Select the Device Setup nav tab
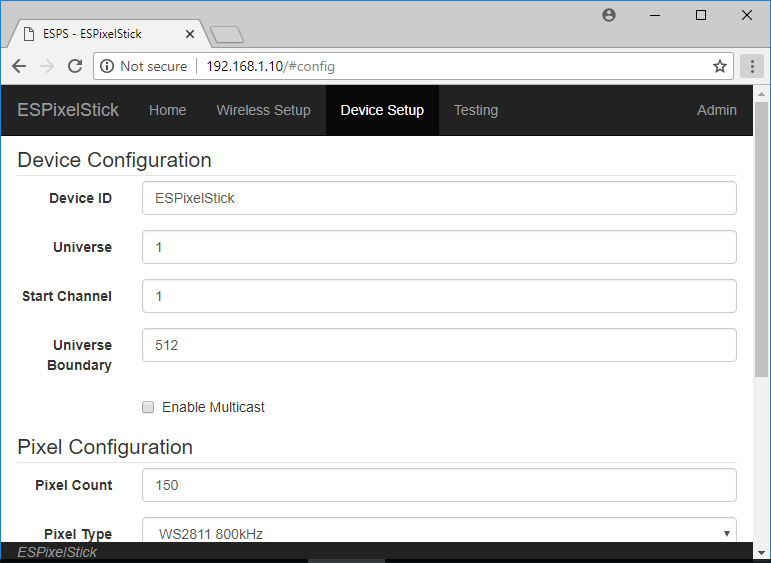This screenshot has width=771, height=563. point(382,110)
